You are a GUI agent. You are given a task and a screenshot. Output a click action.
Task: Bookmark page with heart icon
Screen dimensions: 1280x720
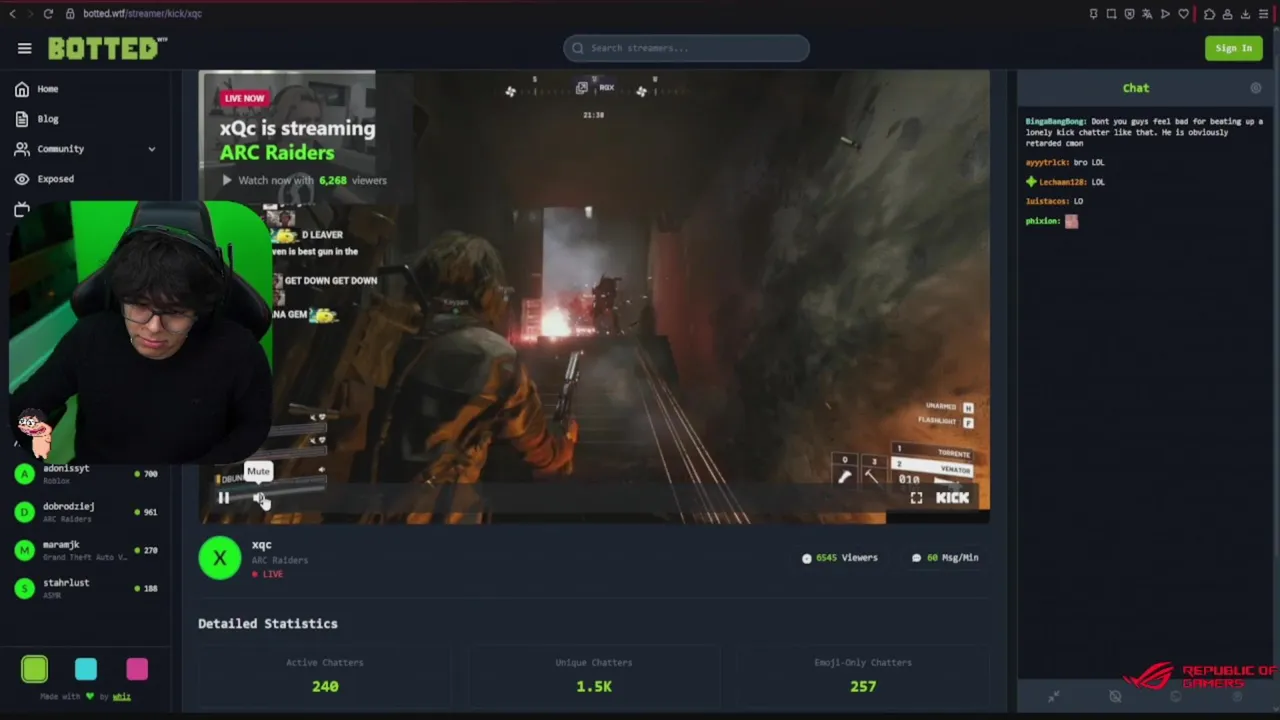1184,14
